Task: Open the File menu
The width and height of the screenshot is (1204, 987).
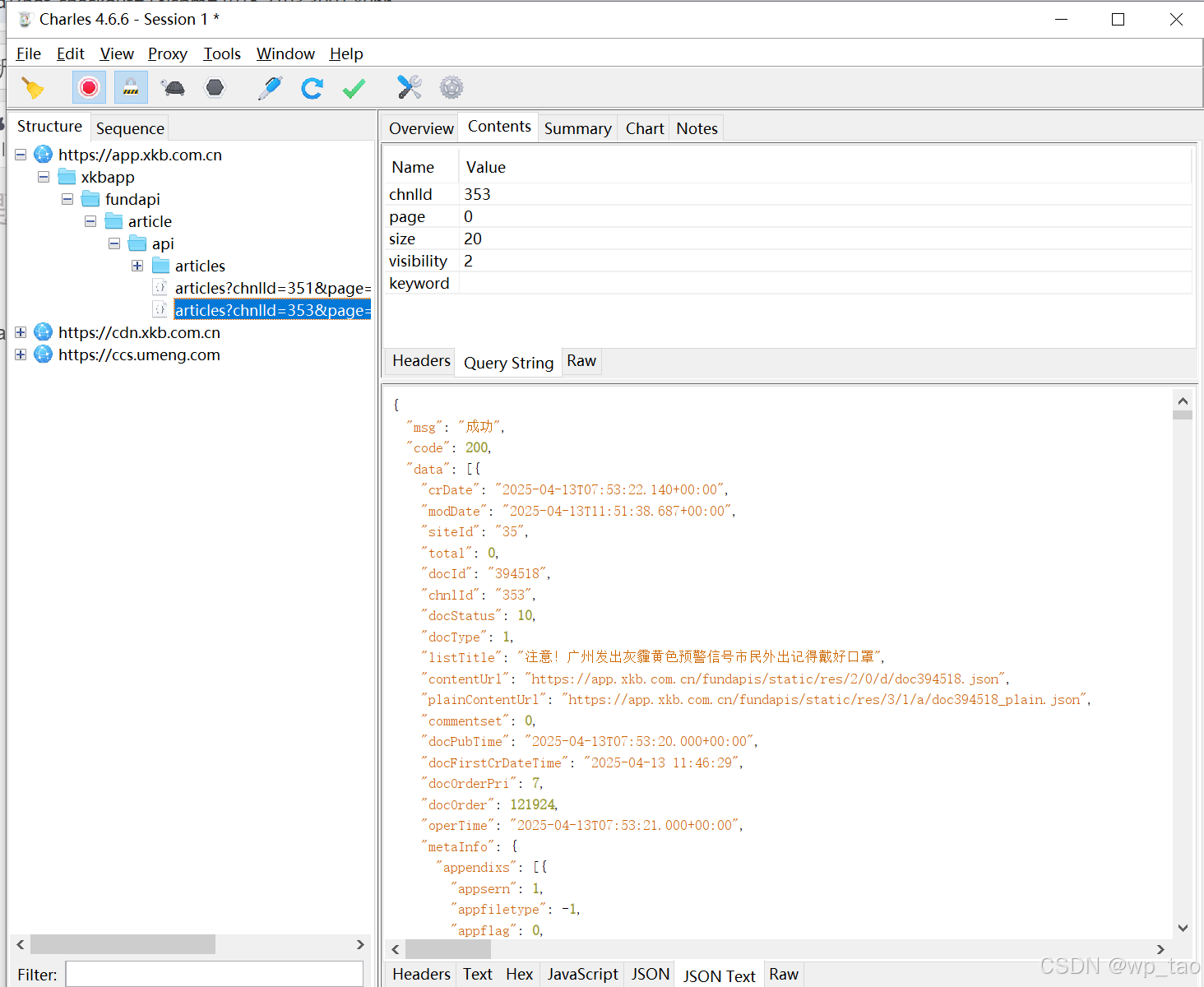Action: tap(28, 53)
